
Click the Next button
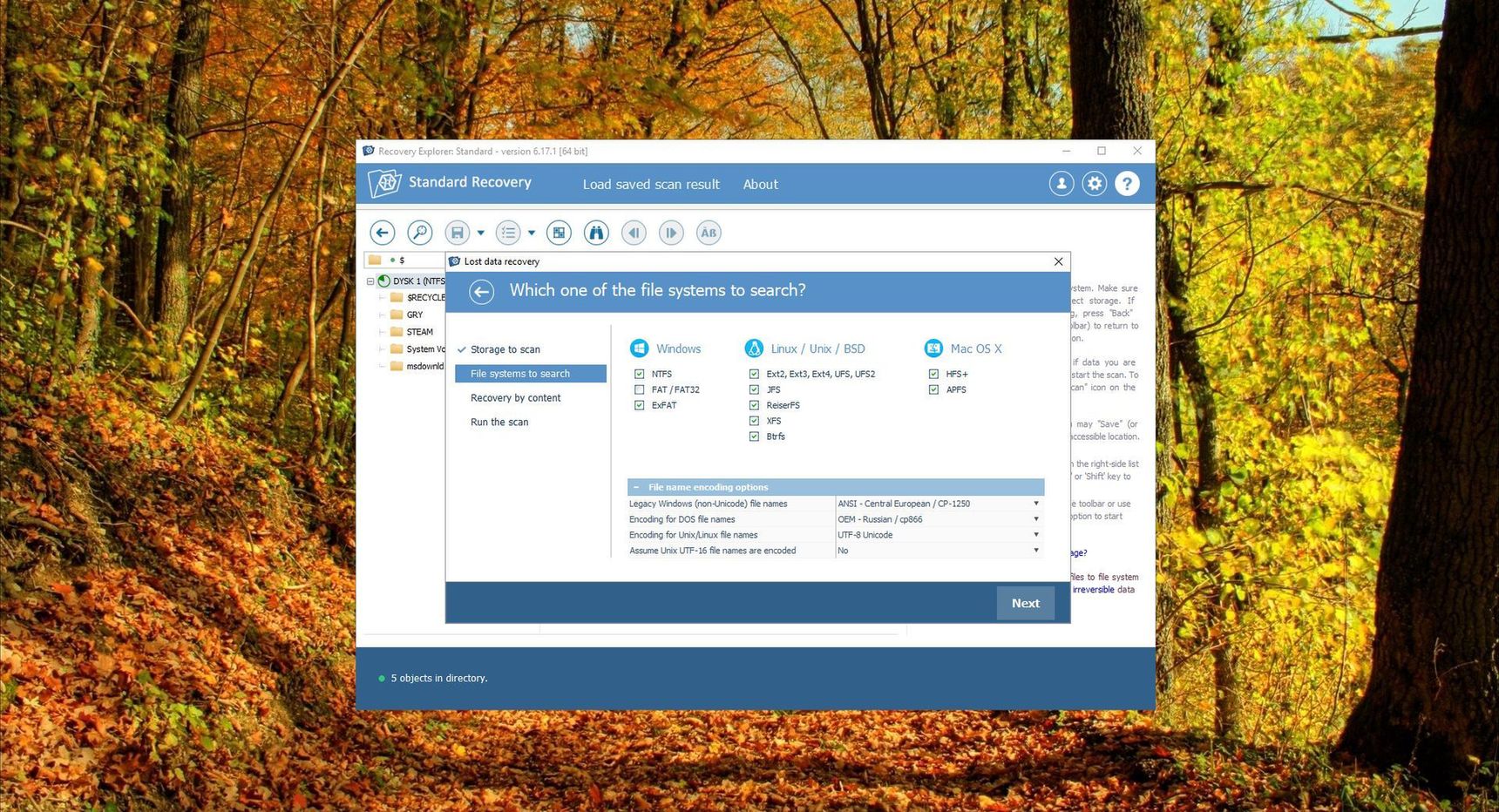pyautogui.click(x=1026, y=603)
